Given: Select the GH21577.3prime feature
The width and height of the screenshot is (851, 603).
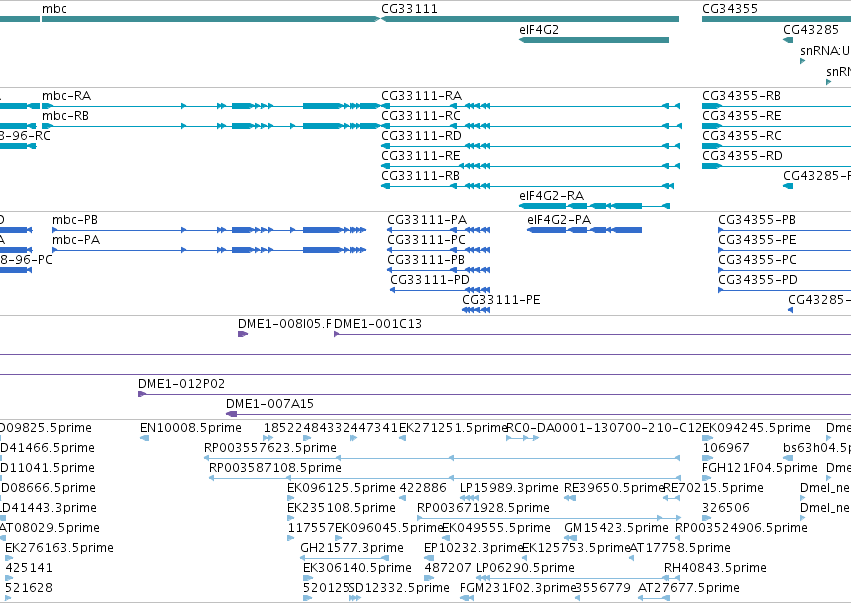Looking at the screenshot, I should pyautogui.click(x=345, y=558).
